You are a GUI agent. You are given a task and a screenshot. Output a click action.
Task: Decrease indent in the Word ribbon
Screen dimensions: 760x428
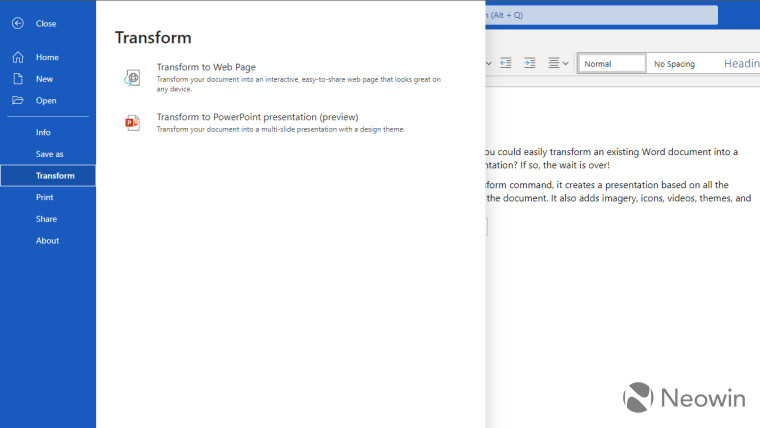pos(506,63)
